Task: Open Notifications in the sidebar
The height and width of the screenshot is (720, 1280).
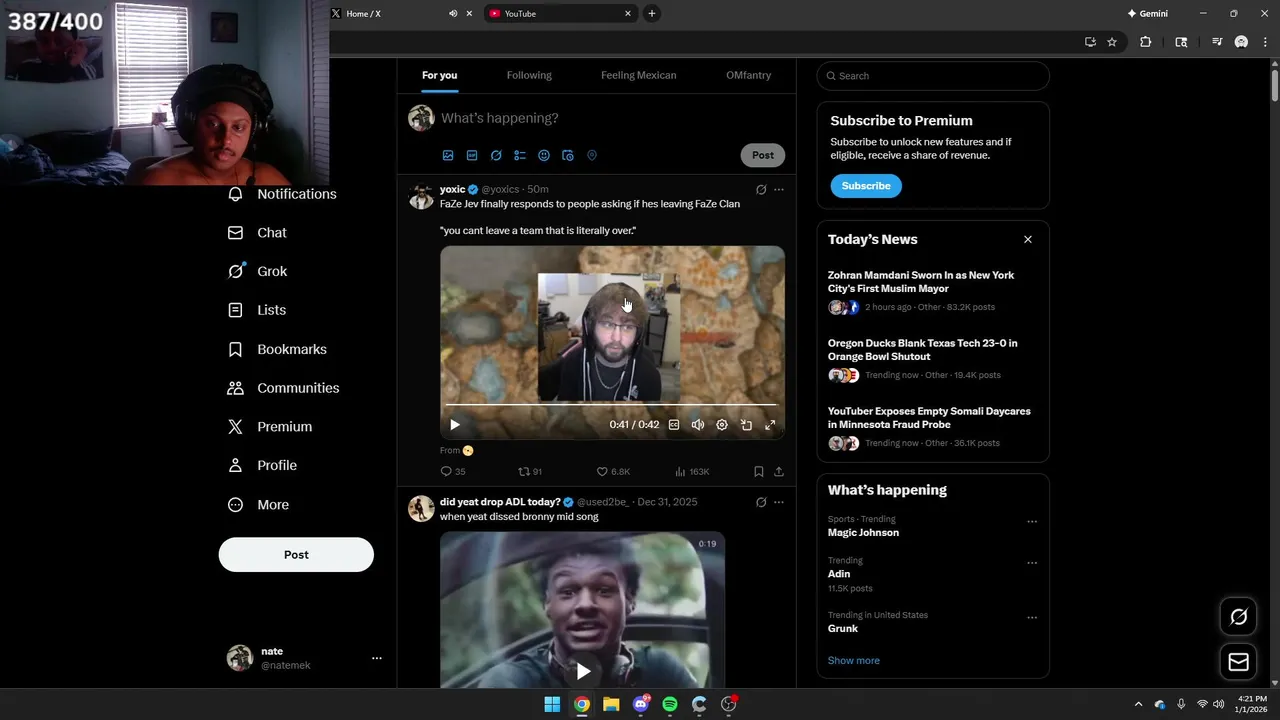Action: (x=283, y=194)
